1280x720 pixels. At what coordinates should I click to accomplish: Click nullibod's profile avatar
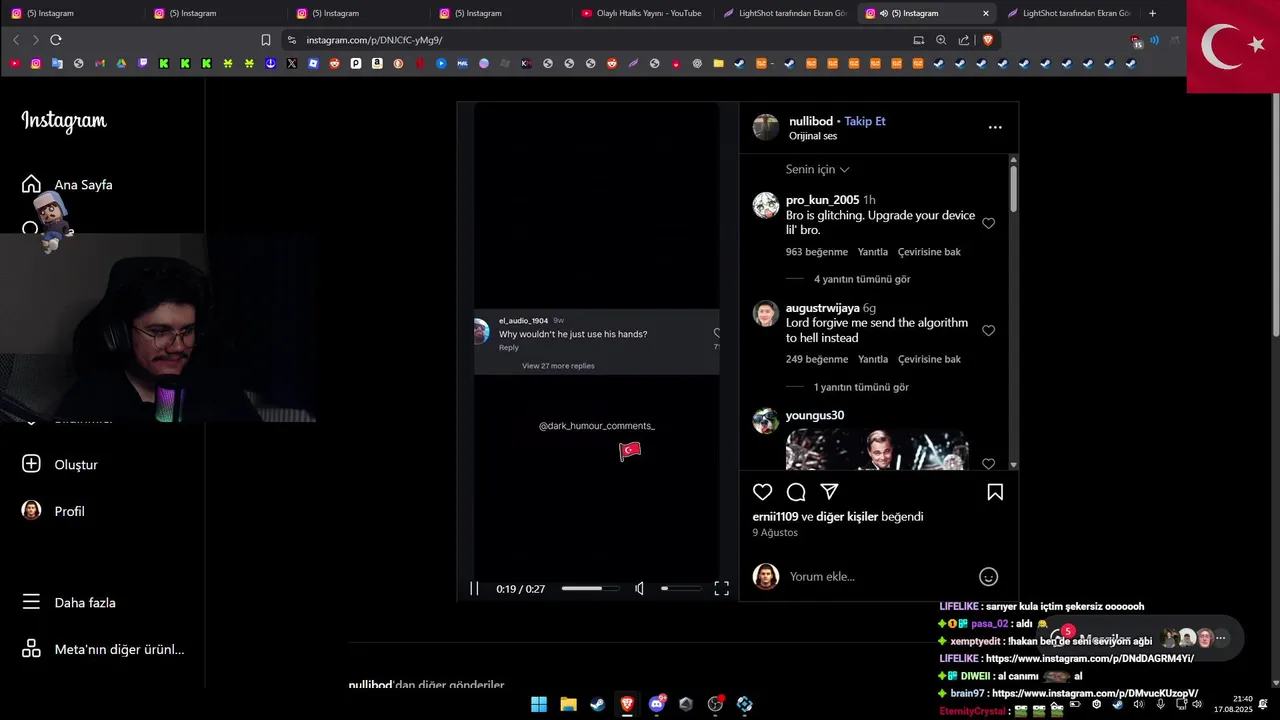(766, 127)
